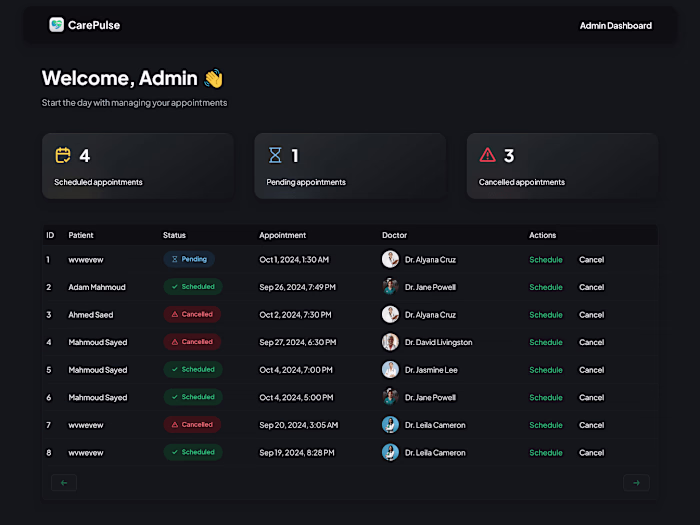This screenshot has width=700, height=525.
Task: Schedule Ahmed Saed's appointment
Action: (546, 315)
